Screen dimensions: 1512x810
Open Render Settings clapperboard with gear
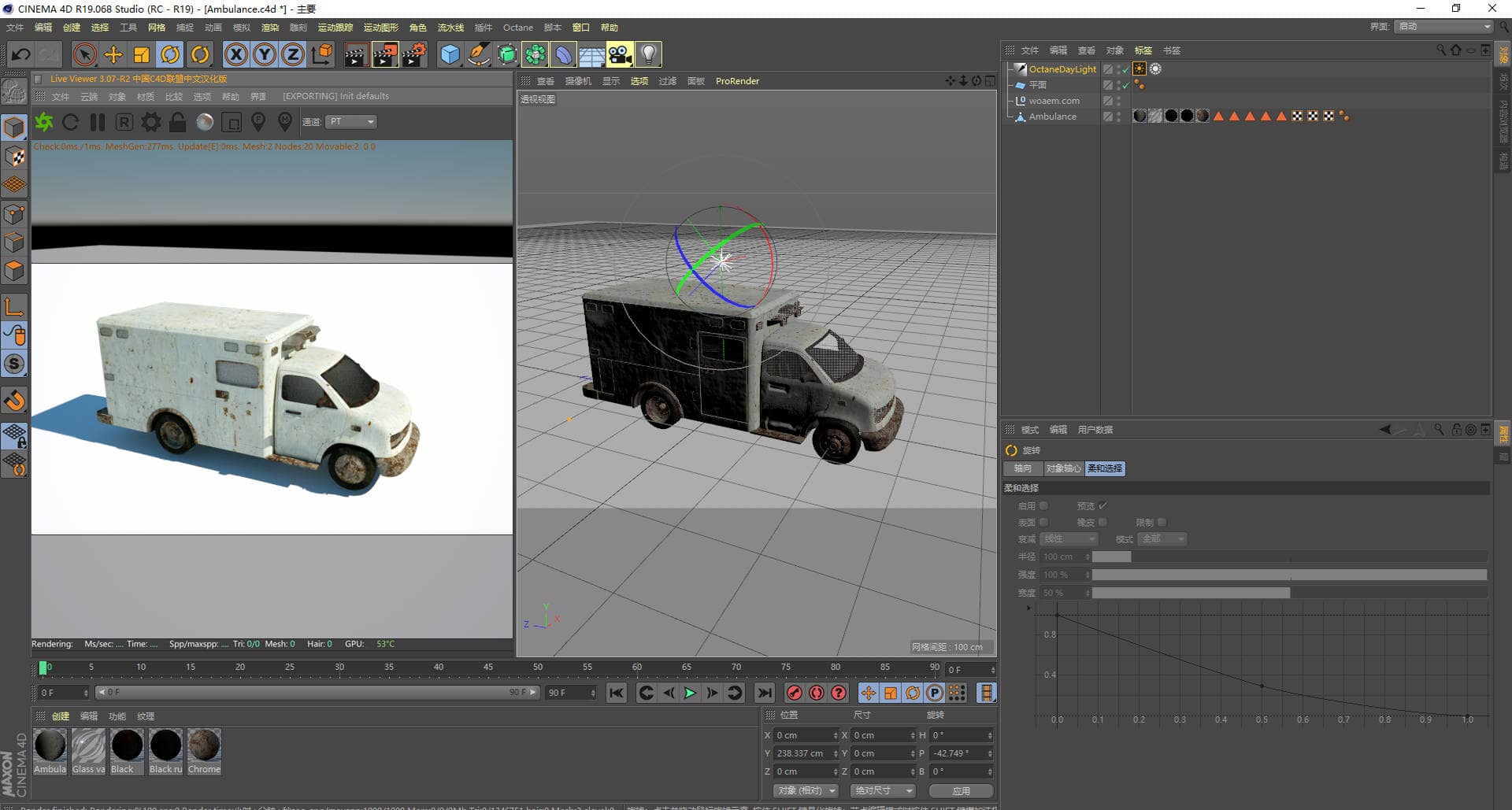coord(414,54)
